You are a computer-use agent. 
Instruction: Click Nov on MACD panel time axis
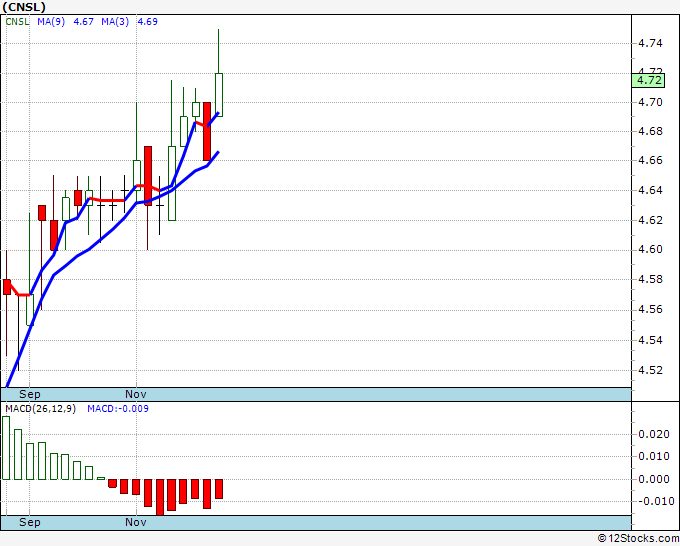136,522
